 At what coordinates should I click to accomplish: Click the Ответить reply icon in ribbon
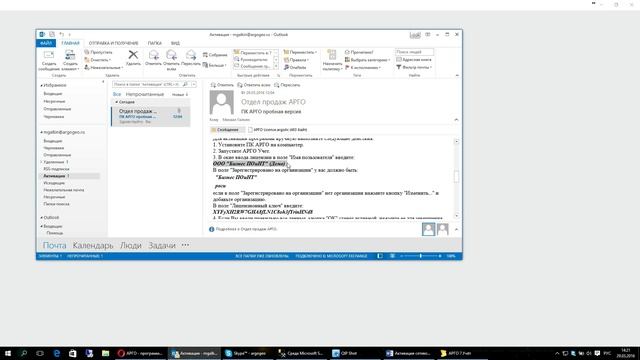coord(153,55)
